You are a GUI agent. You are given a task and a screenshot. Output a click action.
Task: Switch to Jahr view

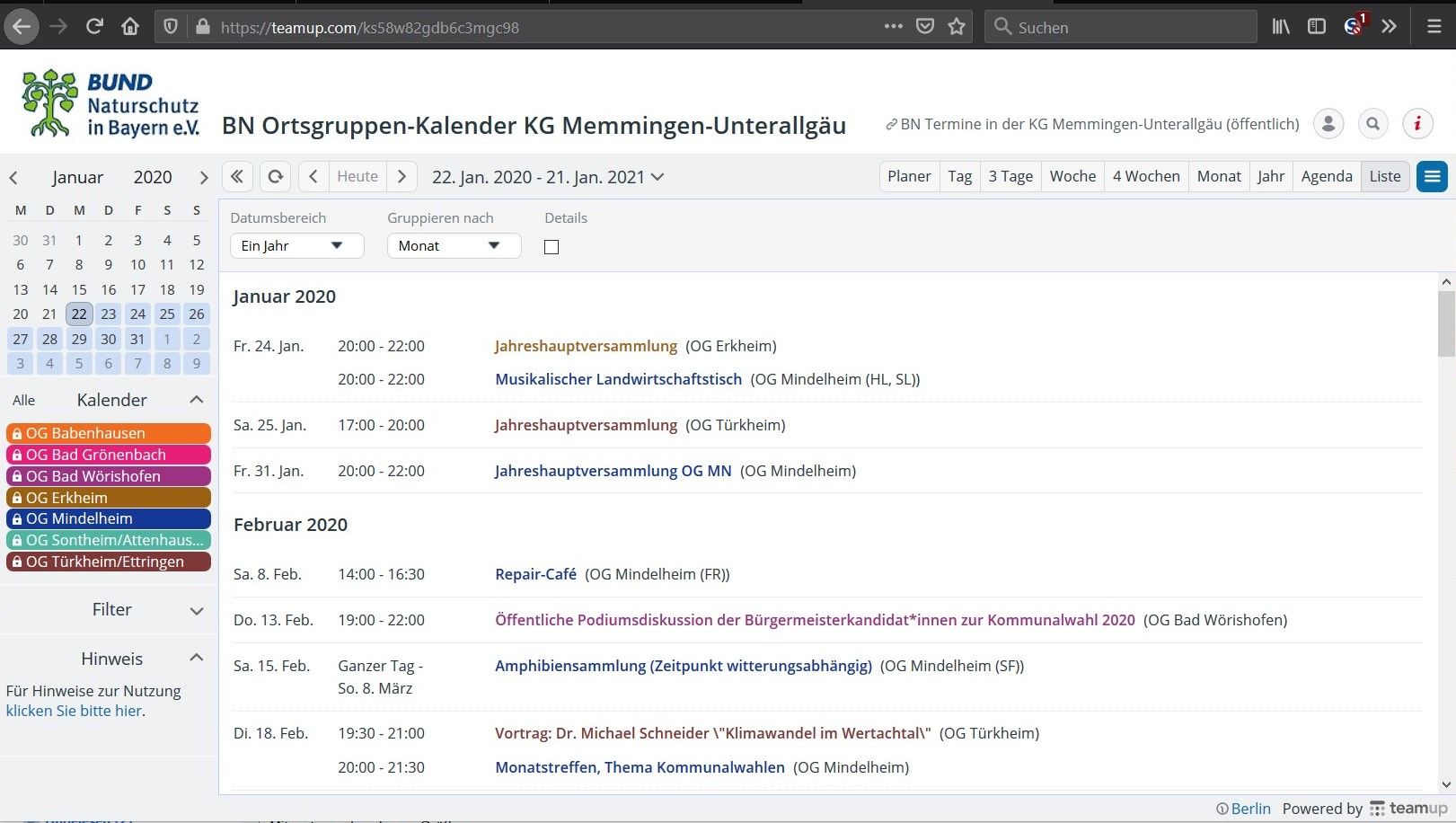coord(1271,177)
